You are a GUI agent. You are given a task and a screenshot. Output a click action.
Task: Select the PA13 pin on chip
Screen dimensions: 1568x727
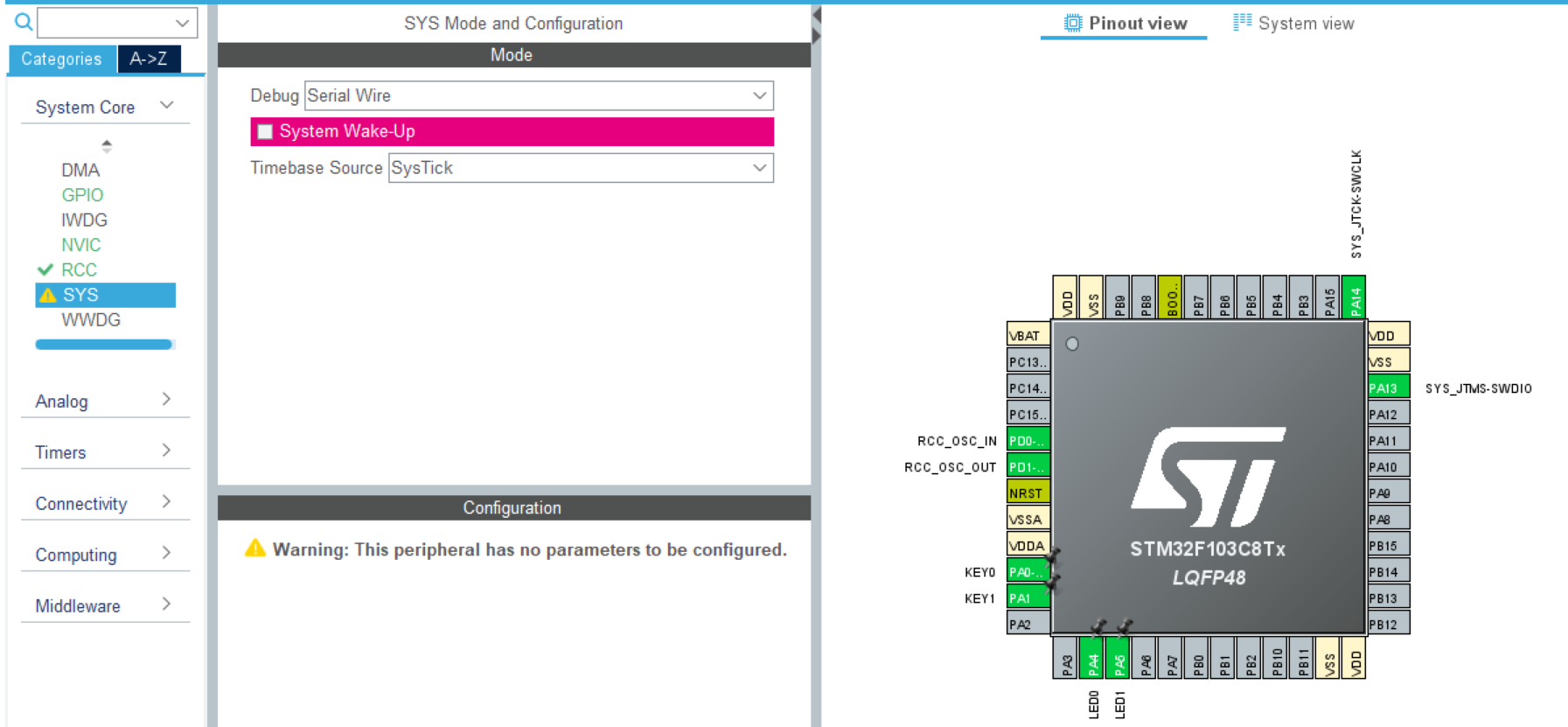click(1388, 388)
